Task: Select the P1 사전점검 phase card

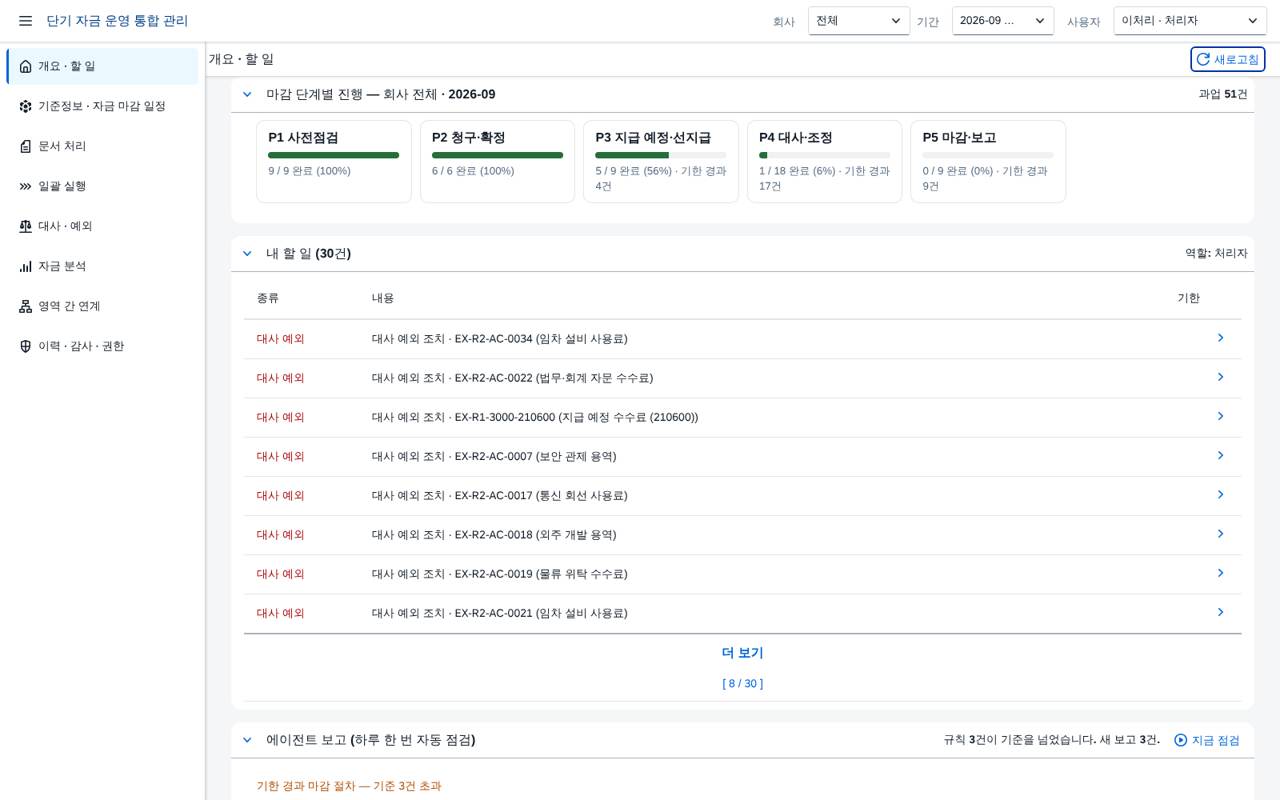Action: point(334,161)
